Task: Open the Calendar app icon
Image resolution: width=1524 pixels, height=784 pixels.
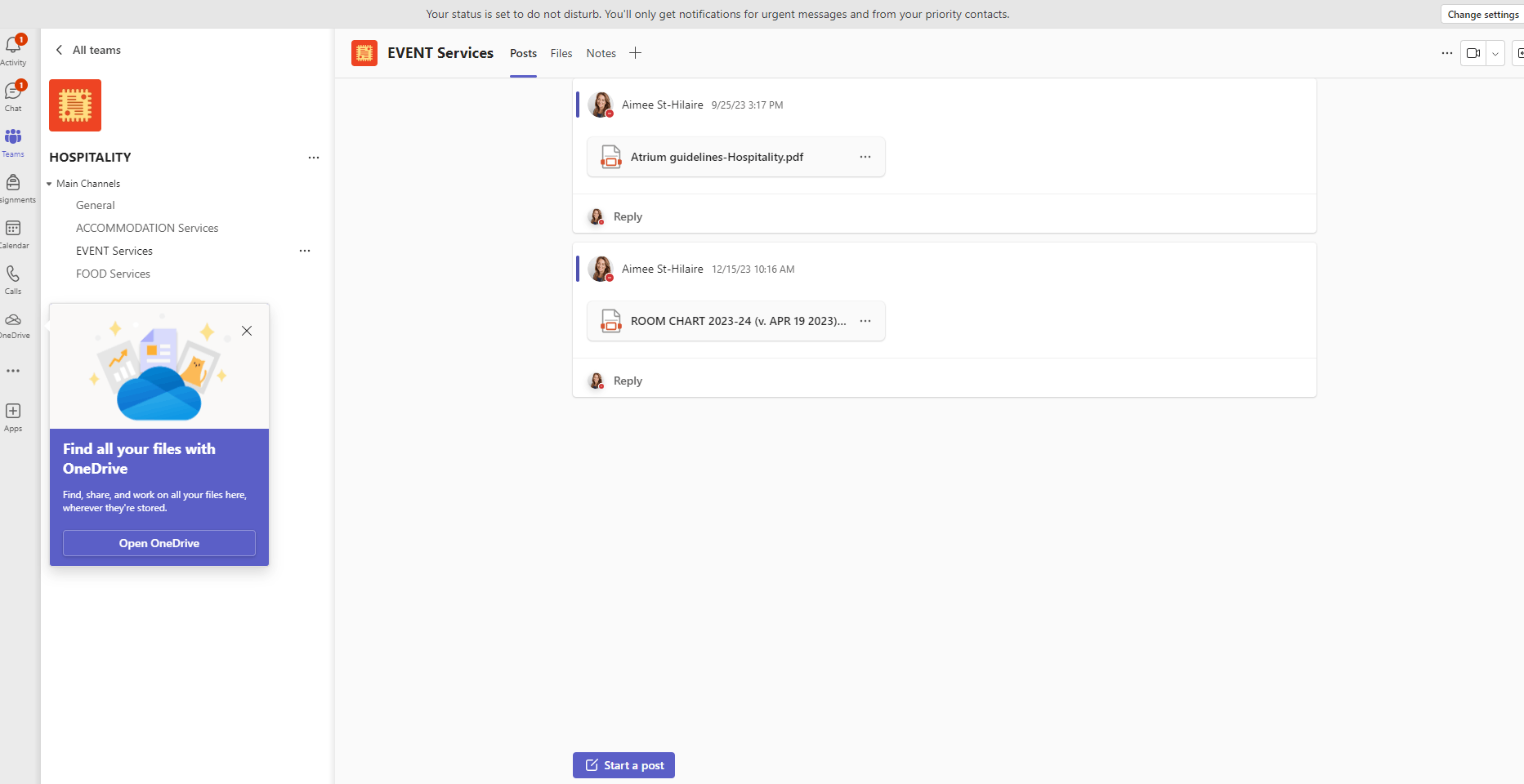Action: (x=14, y=233)
